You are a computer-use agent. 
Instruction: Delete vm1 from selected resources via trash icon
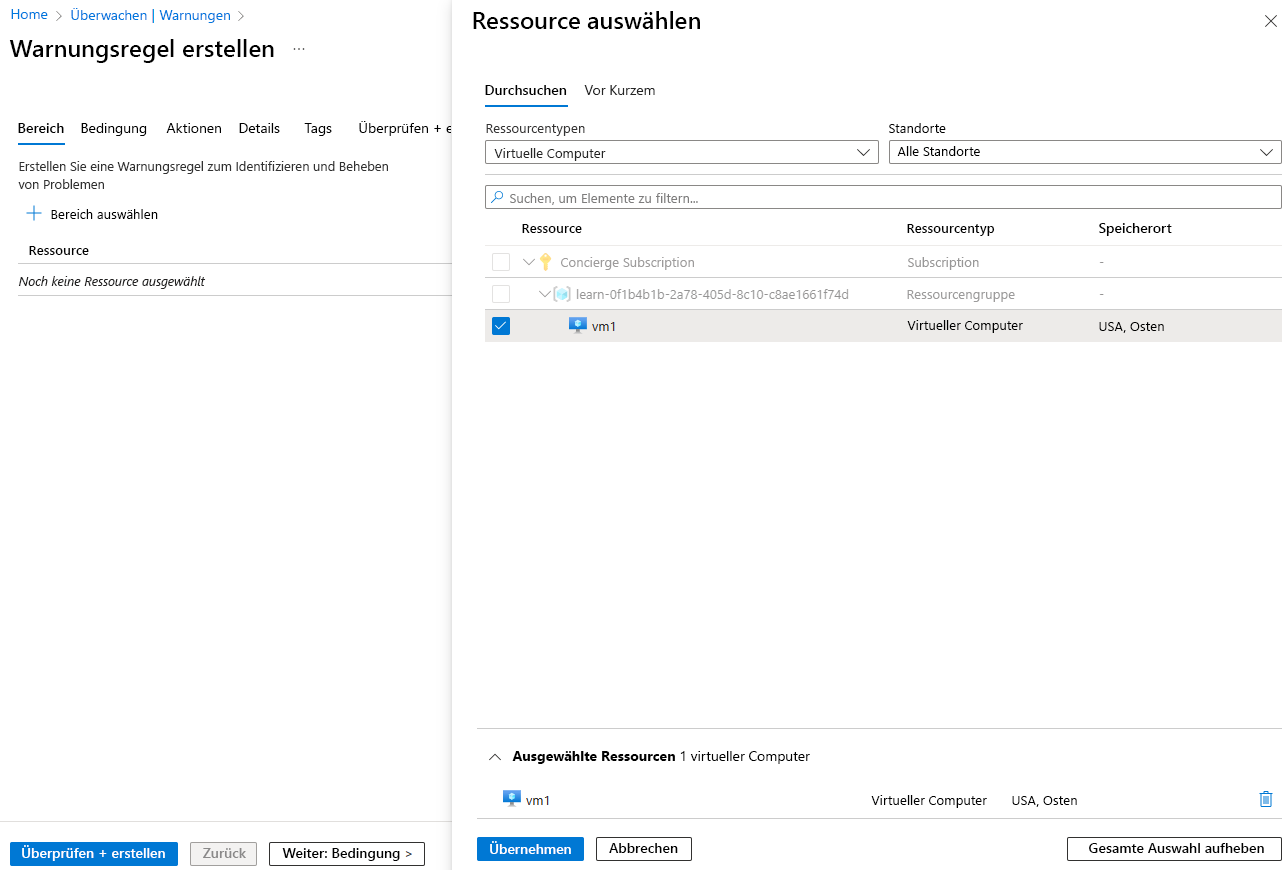[x=1265, y=799]
